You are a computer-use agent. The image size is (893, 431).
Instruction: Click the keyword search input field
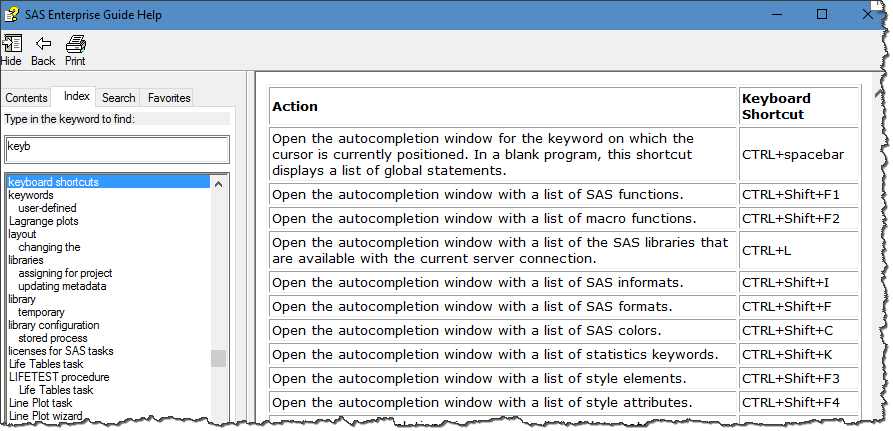pos(117,149)
